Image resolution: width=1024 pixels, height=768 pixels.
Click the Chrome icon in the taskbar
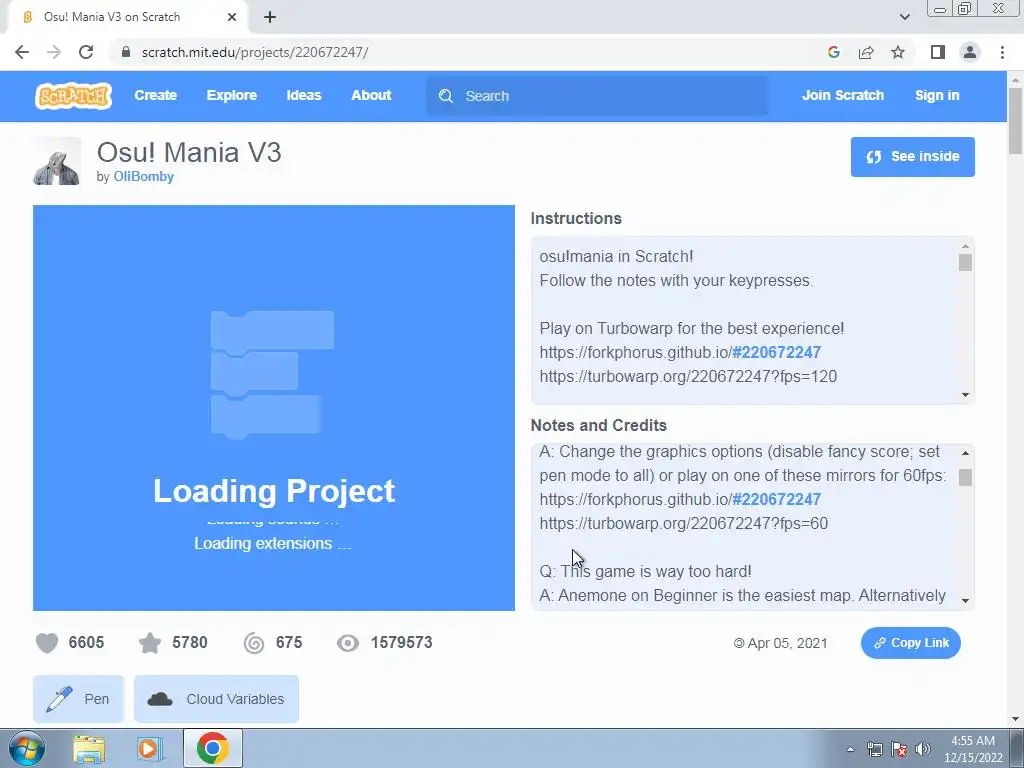(213, 748)
